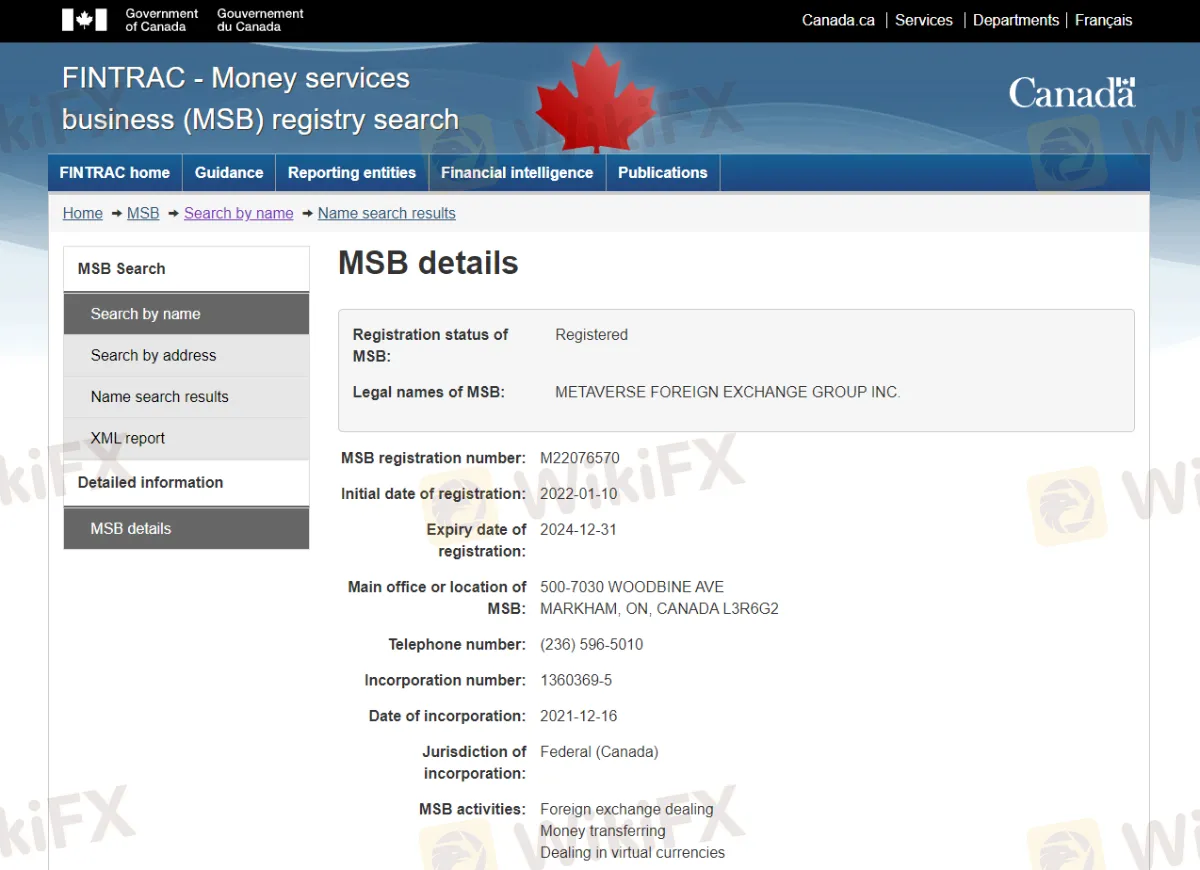Click initial registration date 2022-01-10
This screenshot has height=870, width=1200.
click(x=579, y=494)
